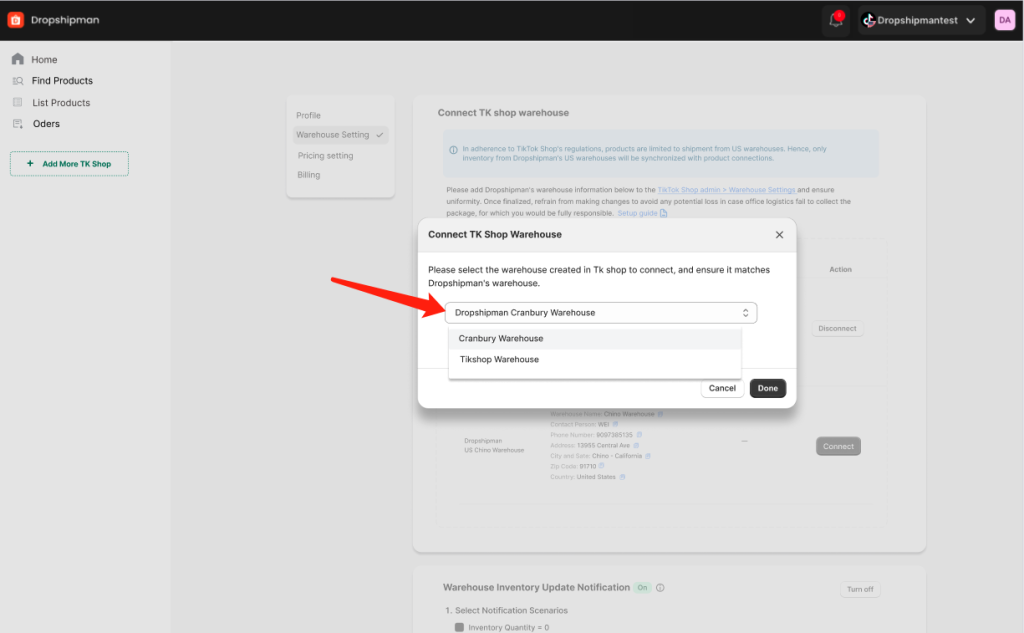
Task: Tick the Inventory Quantity = 0 checkbox
Action: (x=459, y=628)
